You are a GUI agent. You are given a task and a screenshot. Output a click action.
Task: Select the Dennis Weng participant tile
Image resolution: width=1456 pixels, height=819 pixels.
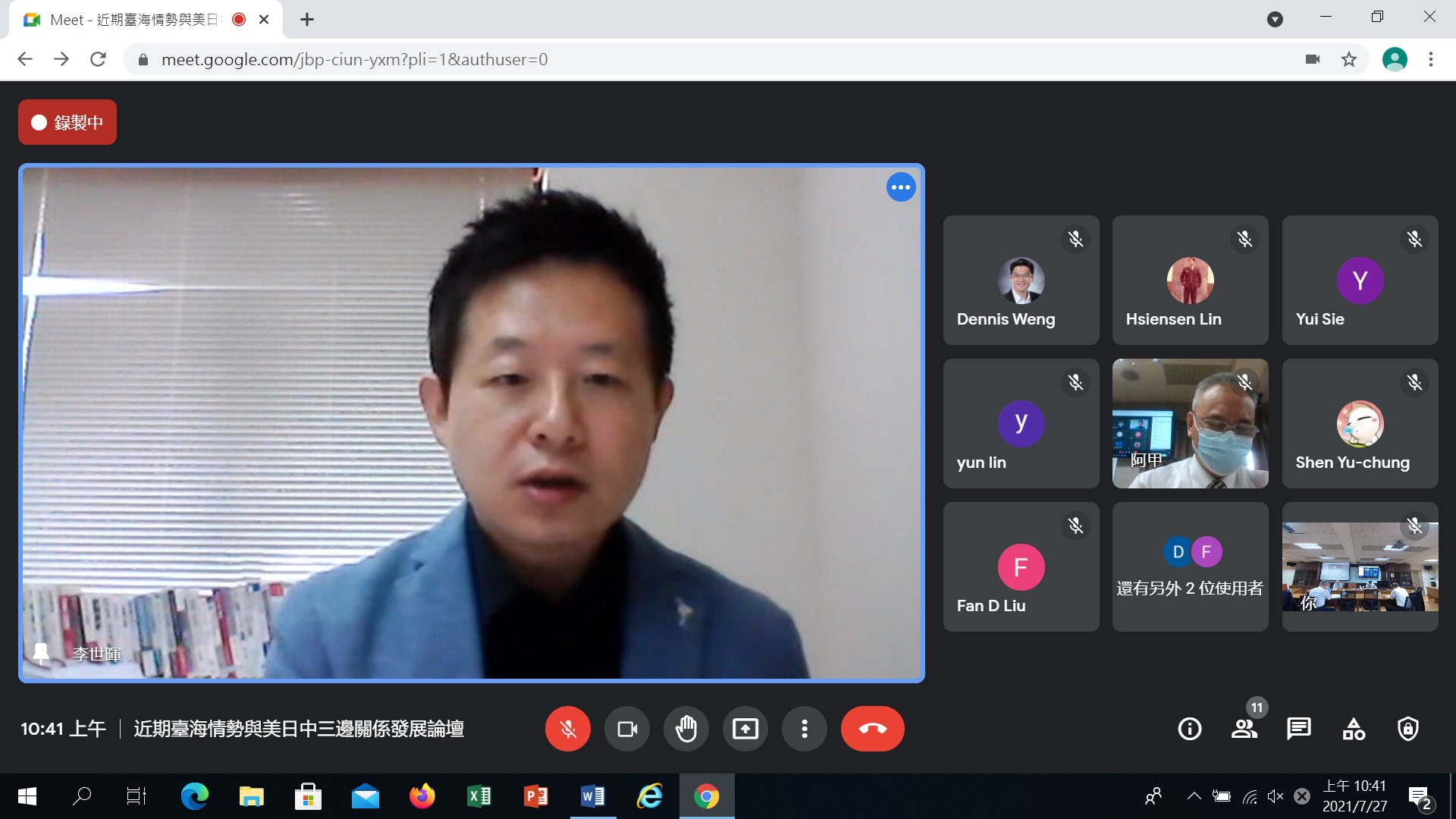click(x=1021, y=281)
